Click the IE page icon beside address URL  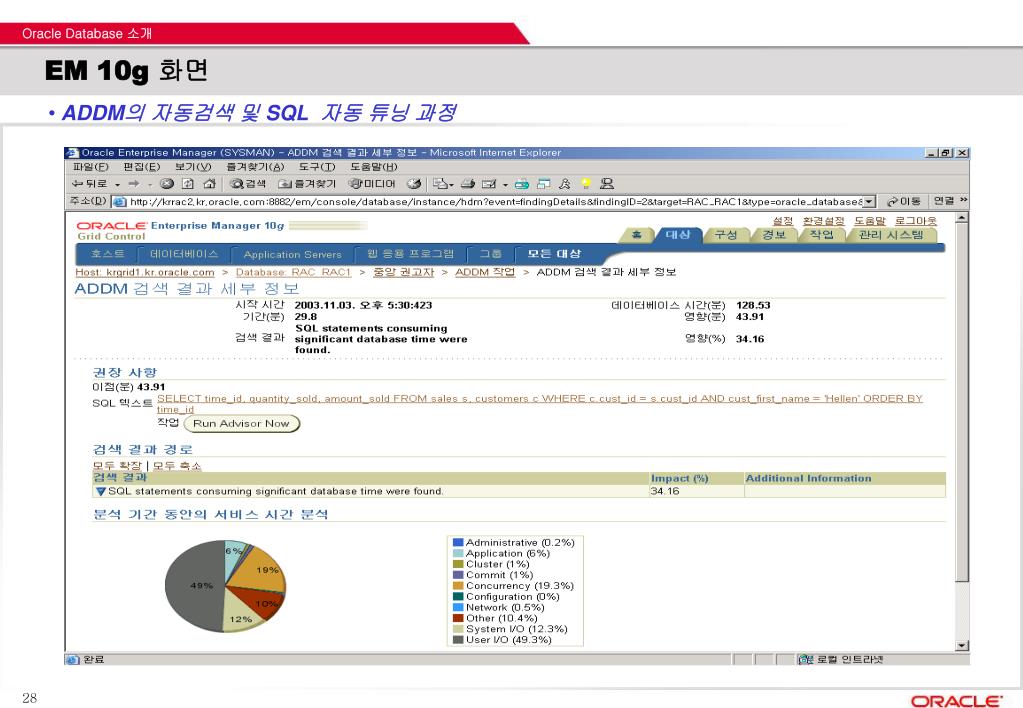point(119,202)
